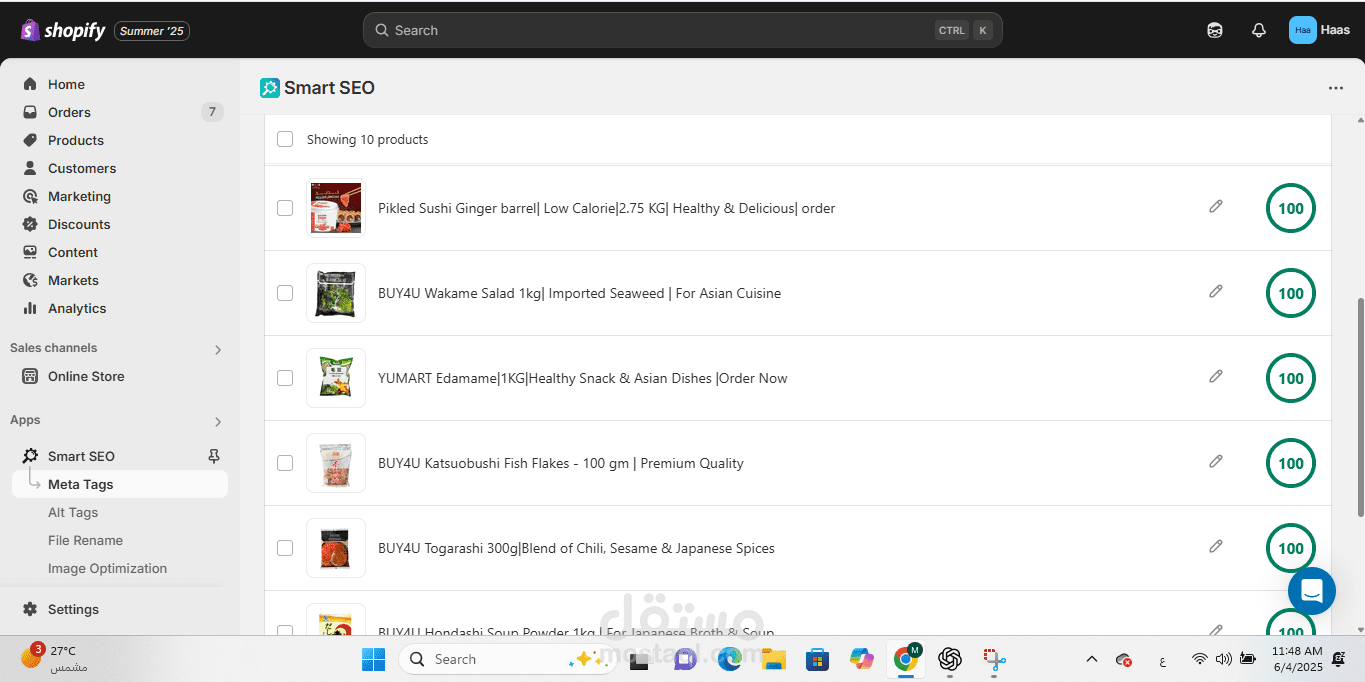1365x682 pixels.
Task: Open Settings in the sidebar
Action: (x=73, y=609)
